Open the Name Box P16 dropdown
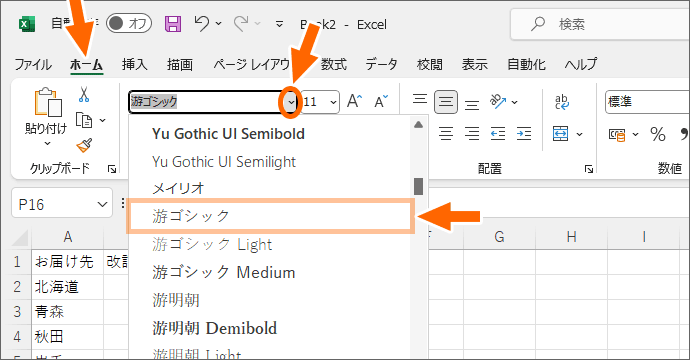 tap(102, 204)
